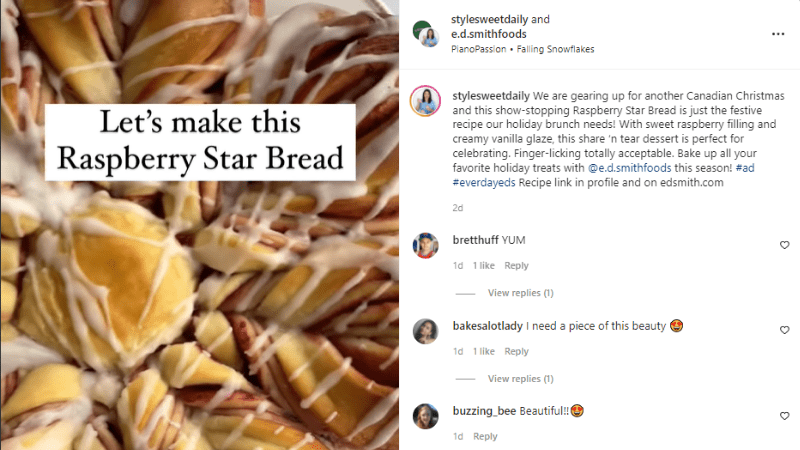Like buzzing_bee's Beautiful comment
The image size is (800, 450).
point(784,415)
